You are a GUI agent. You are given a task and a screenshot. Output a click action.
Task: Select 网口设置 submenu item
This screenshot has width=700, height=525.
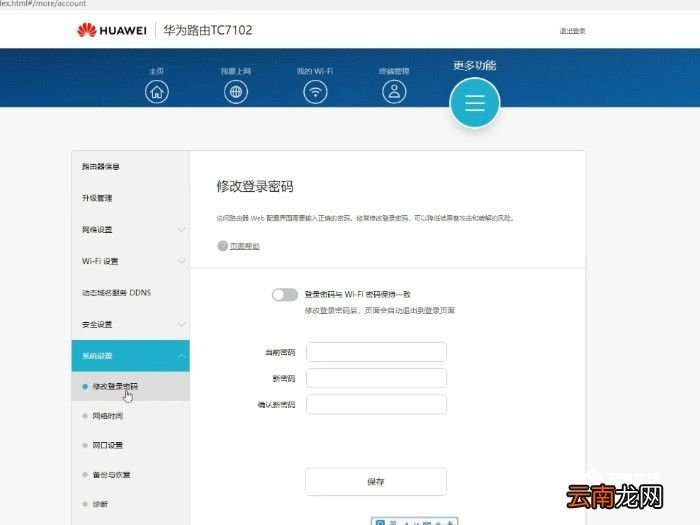click(x=130, y=446)
